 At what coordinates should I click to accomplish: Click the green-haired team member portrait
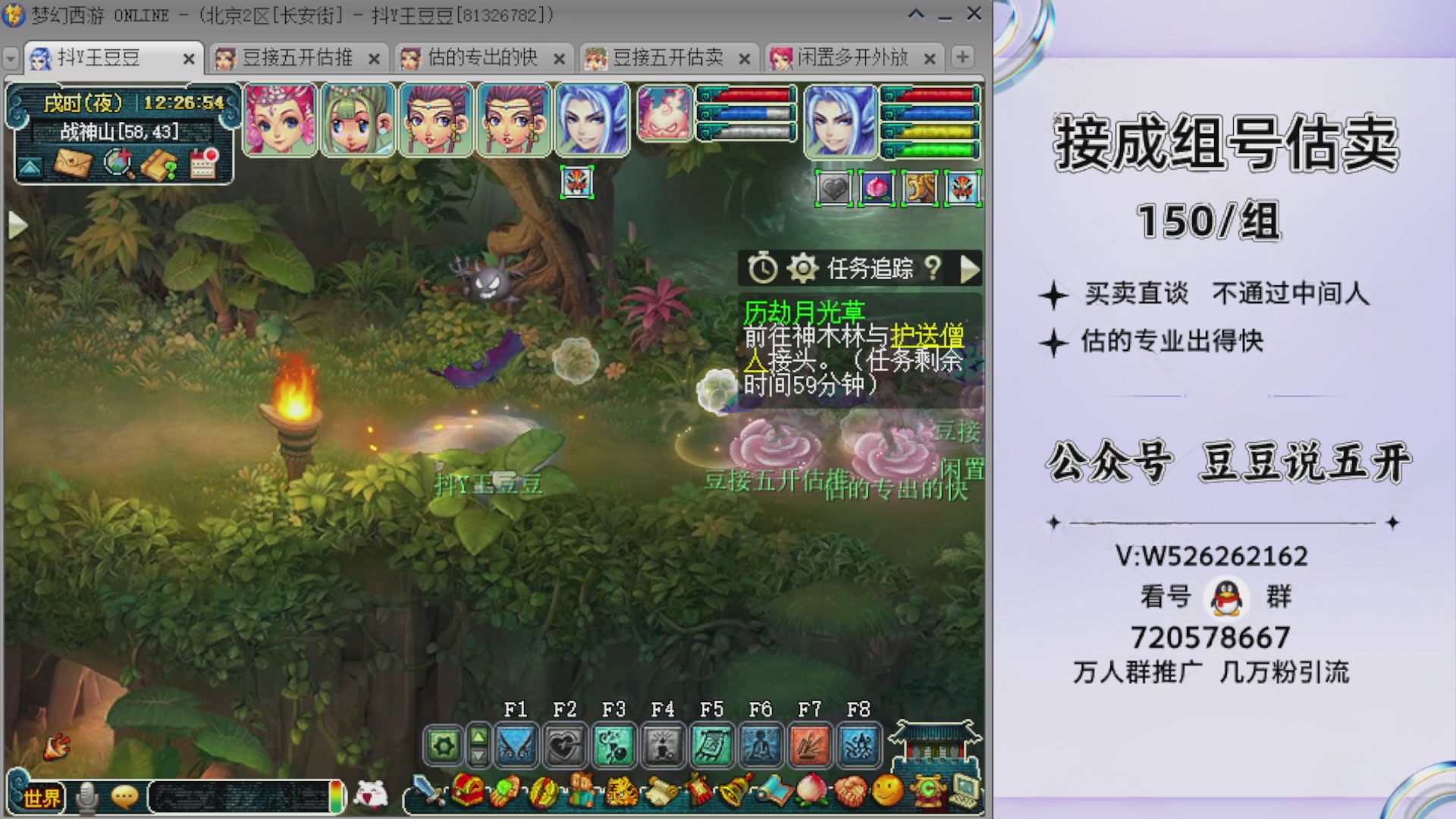tap(358, 120)
